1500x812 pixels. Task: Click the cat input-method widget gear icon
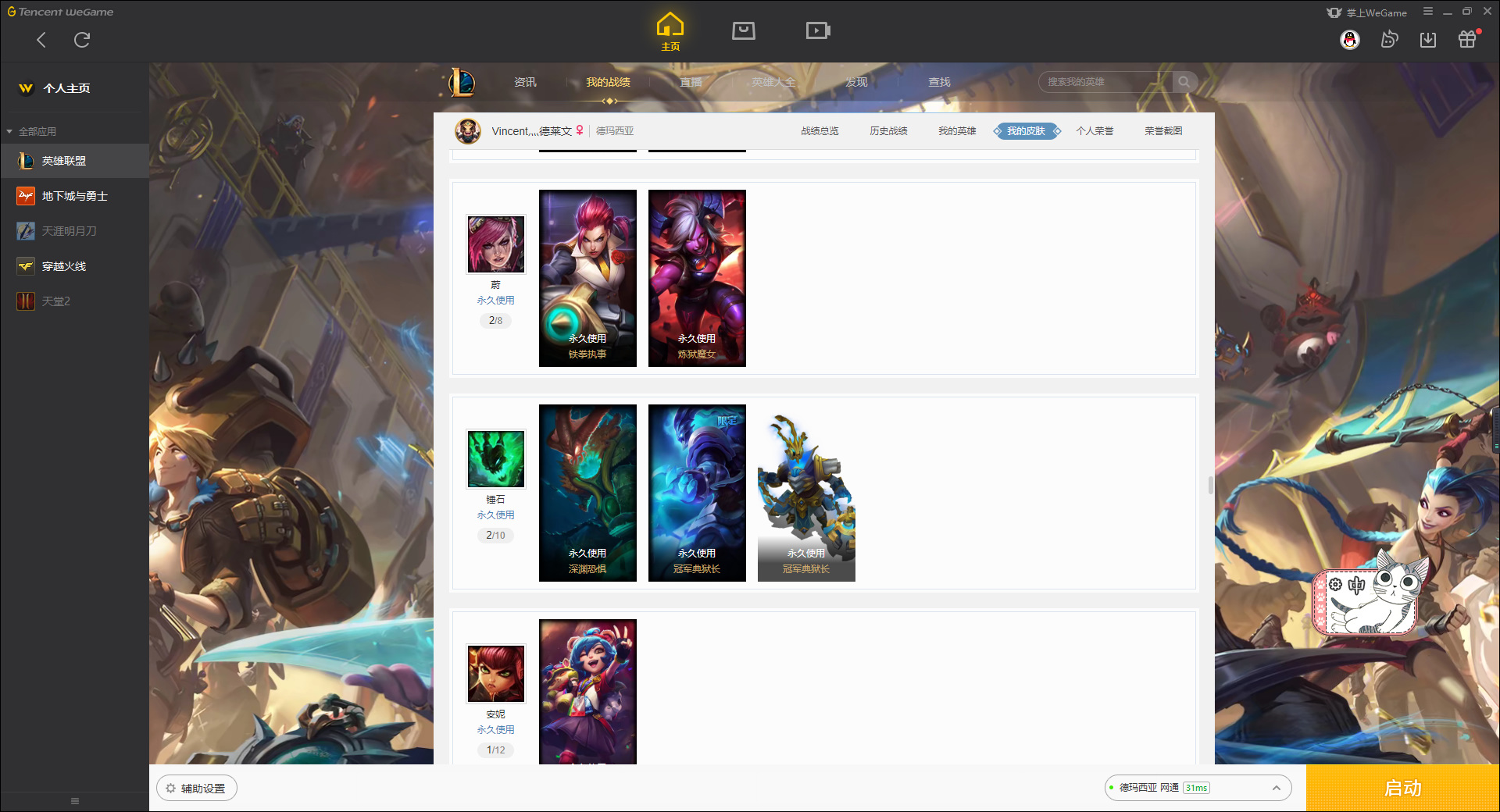click(x=1336, y=585)
